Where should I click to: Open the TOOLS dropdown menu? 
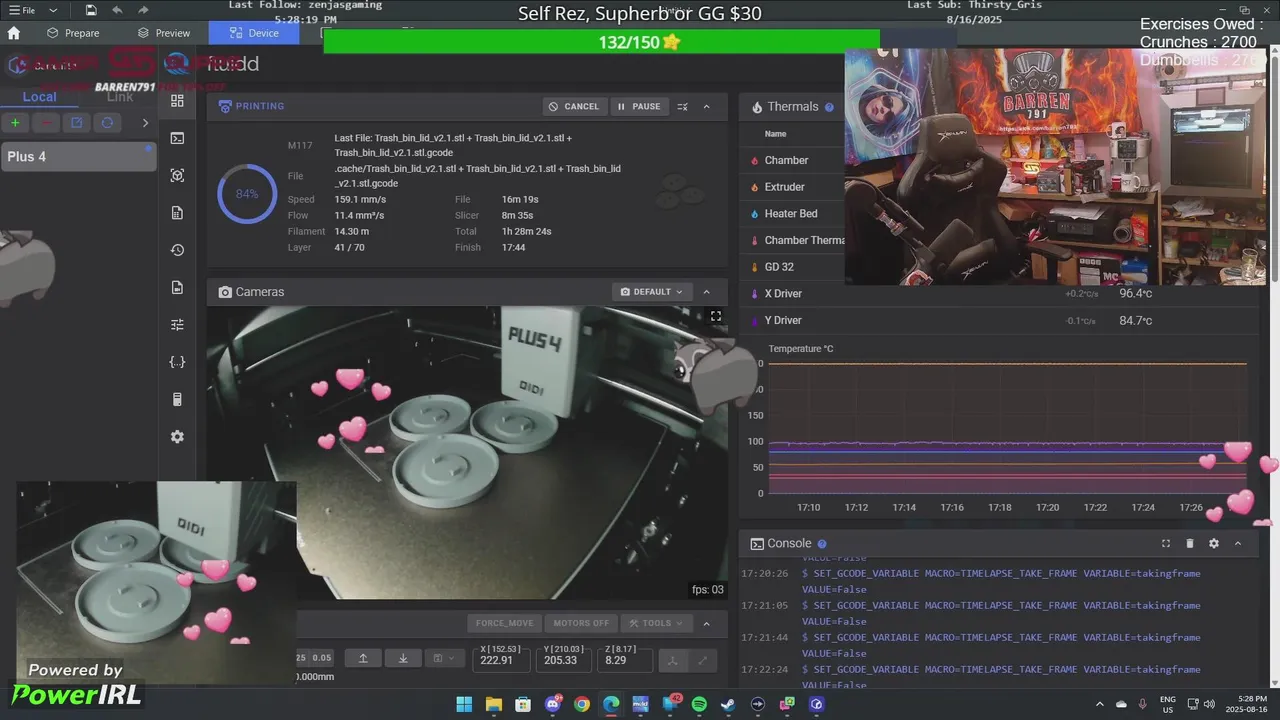(x=656, y=623)
